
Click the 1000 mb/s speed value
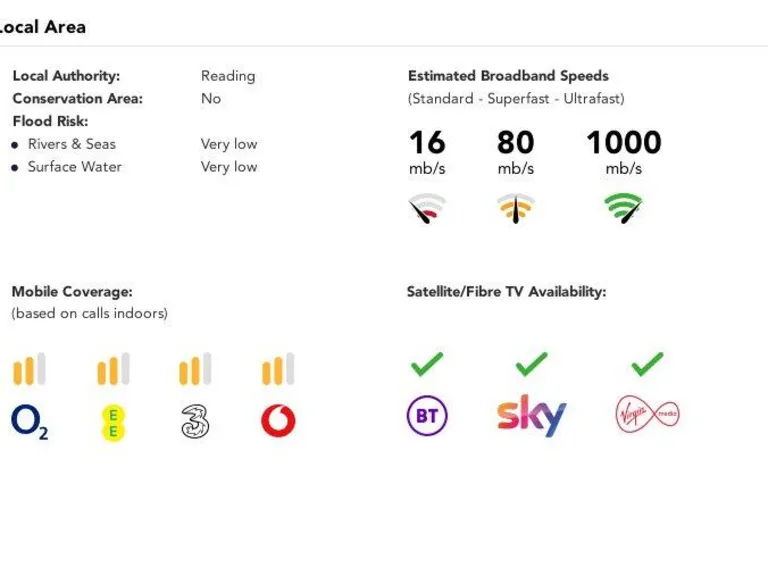point(623,143)
